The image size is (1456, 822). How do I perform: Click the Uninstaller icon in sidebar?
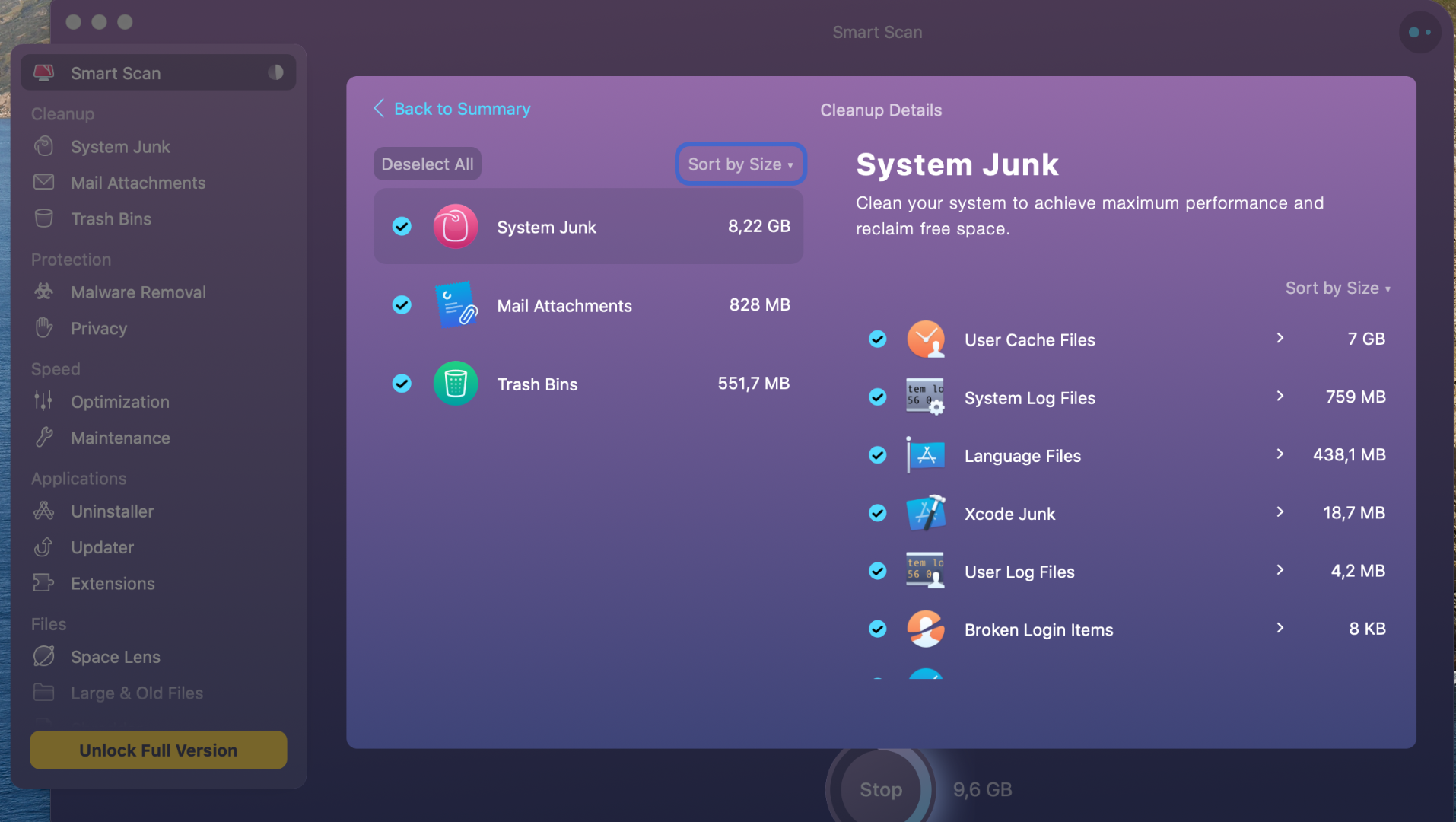[x=44, y=511]
